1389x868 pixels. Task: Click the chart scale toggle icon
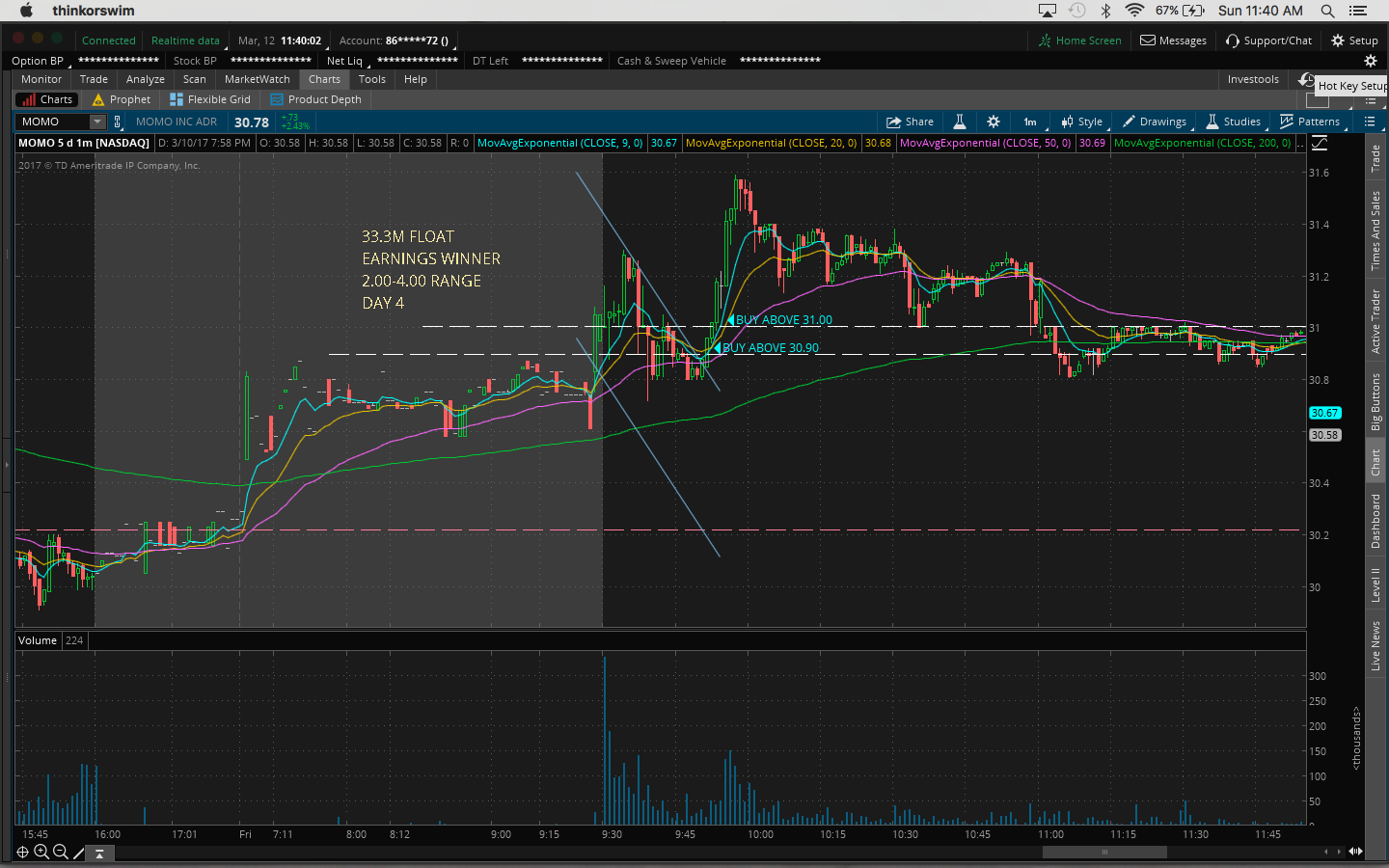click(1320, 143)
